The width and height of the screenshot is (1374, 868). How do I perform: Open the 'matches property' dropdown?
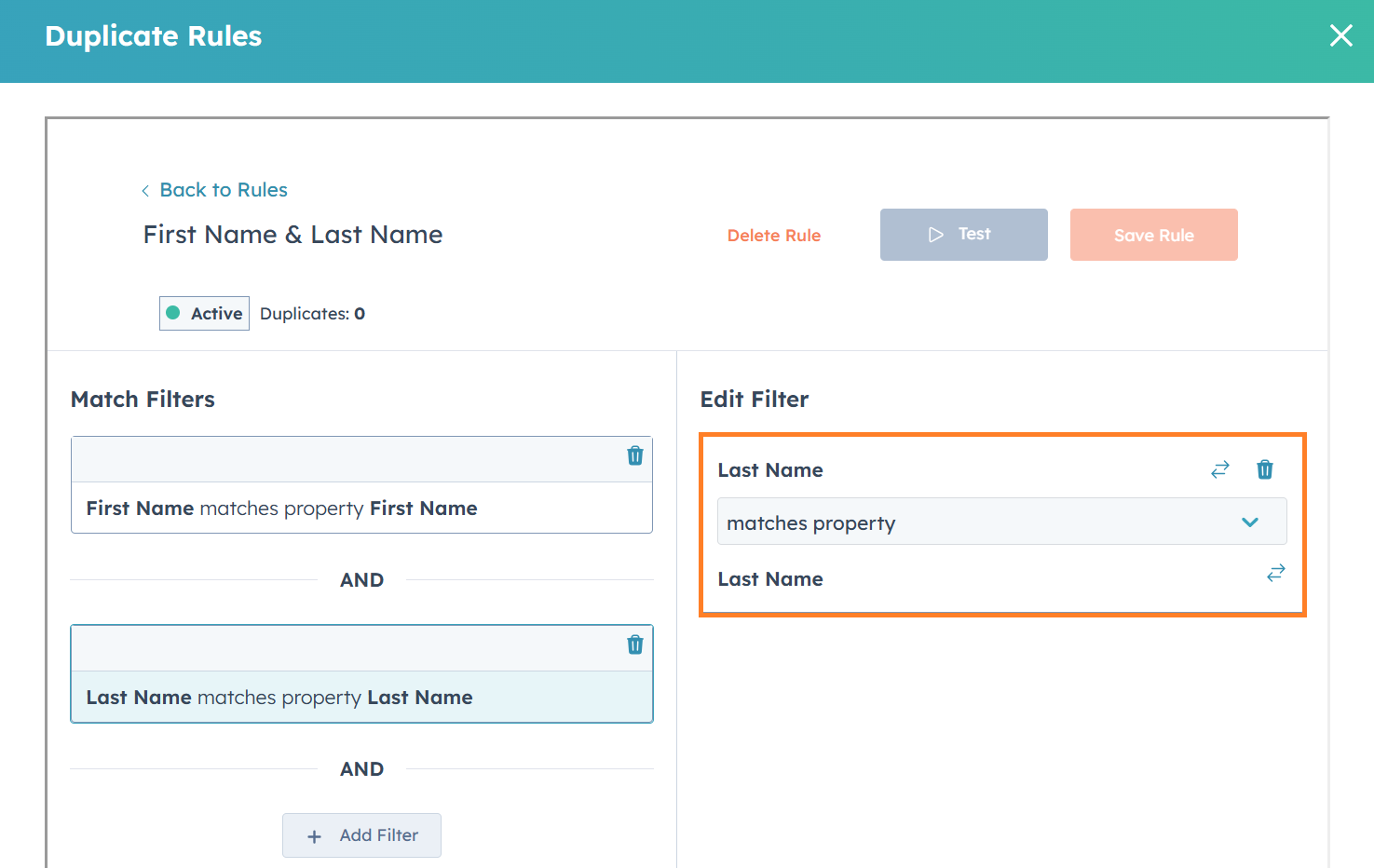click(1001, 522)
